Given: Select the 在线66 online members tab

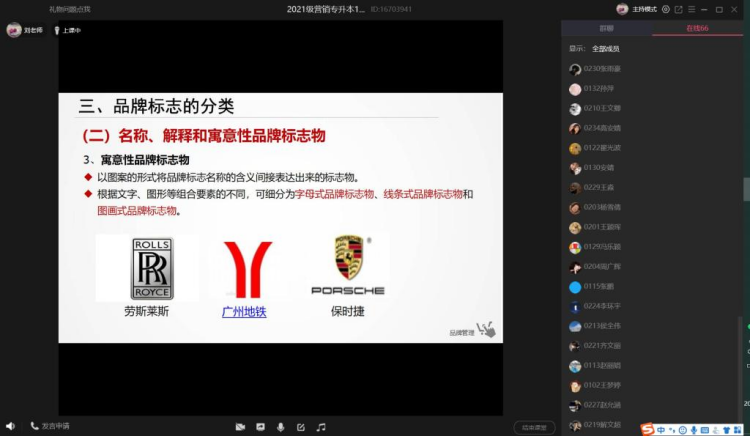Looking at the screenshot, I should (x=698, y=29).
